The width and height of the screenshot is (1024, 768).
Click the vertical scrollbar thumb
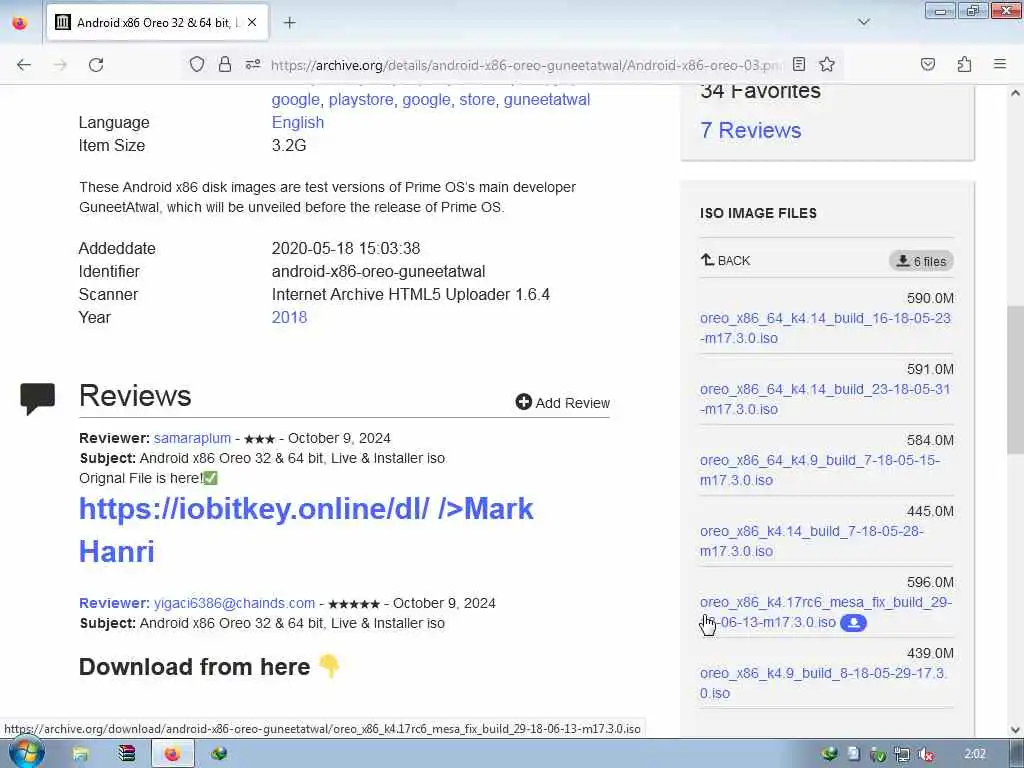(1015, 379)
